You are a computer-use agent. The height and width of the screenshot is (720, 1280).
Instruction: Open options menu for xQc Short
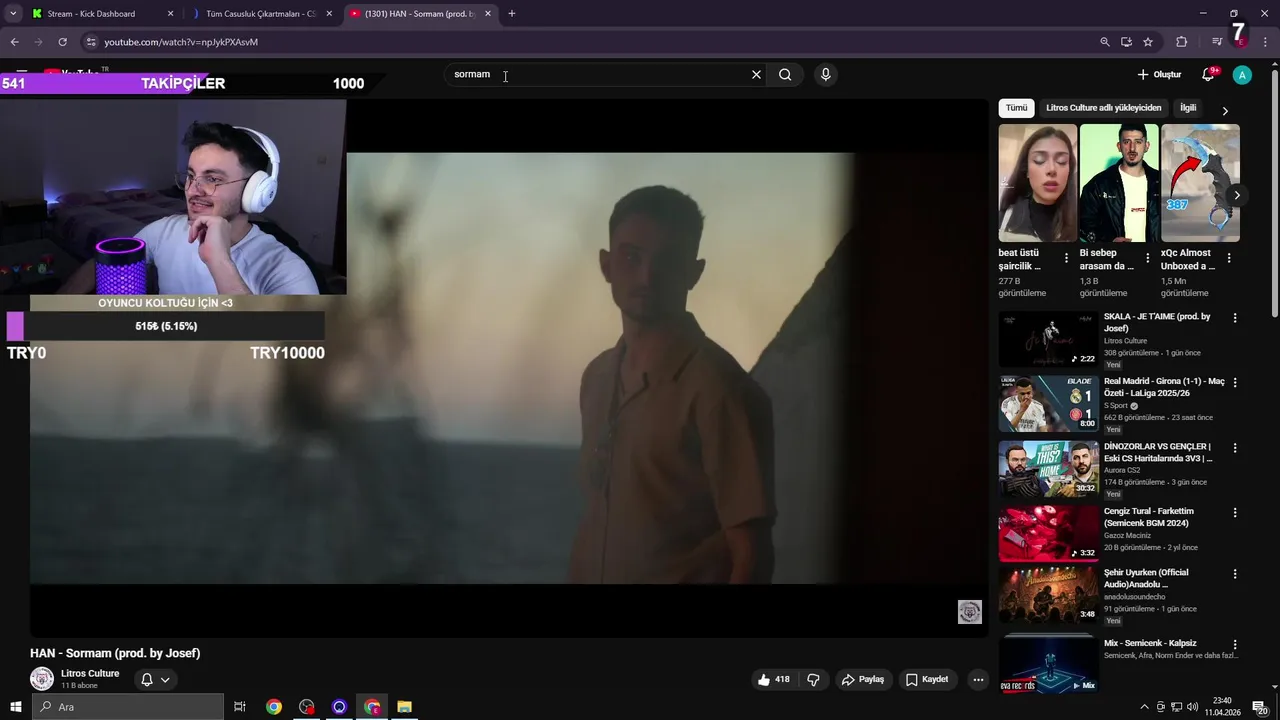pos(1229,258)
